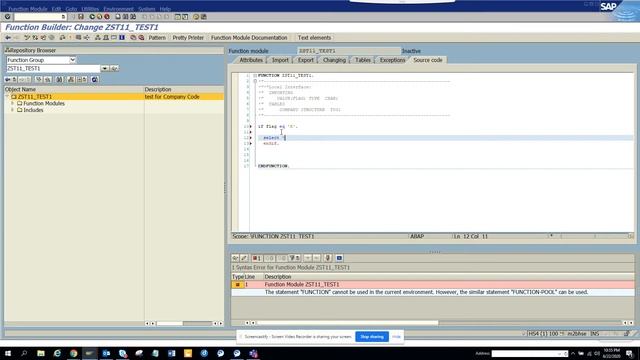Viewport: 640px width, 360px height.
Task: Click the back arrow in the application toolbar
Action: 8,38
